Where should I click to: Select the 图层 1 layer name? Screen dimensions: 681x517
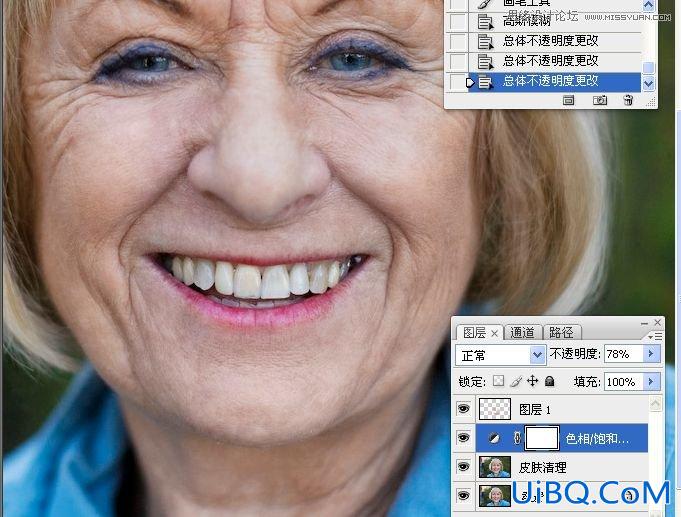click(x=535, y=409)
